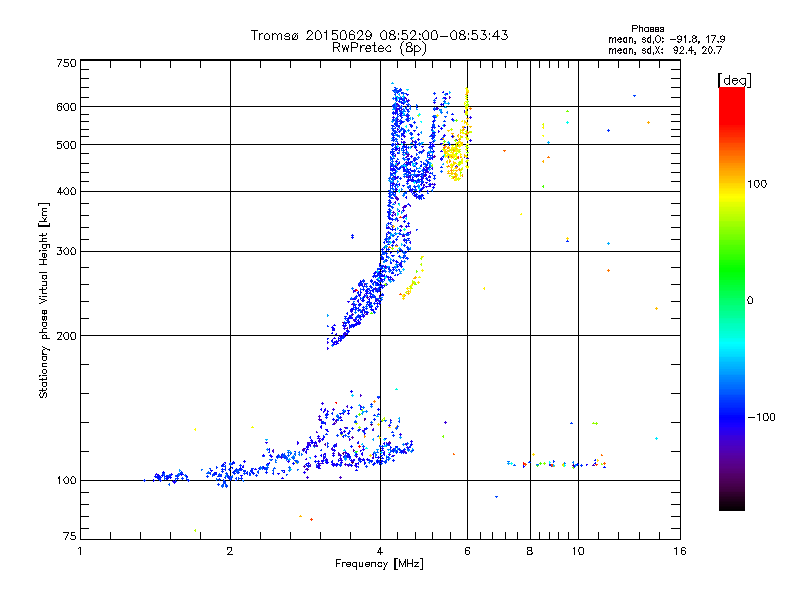Click the '100' height axis tick label
This screenshot has height=600, width=800.
tap(66, 481)
